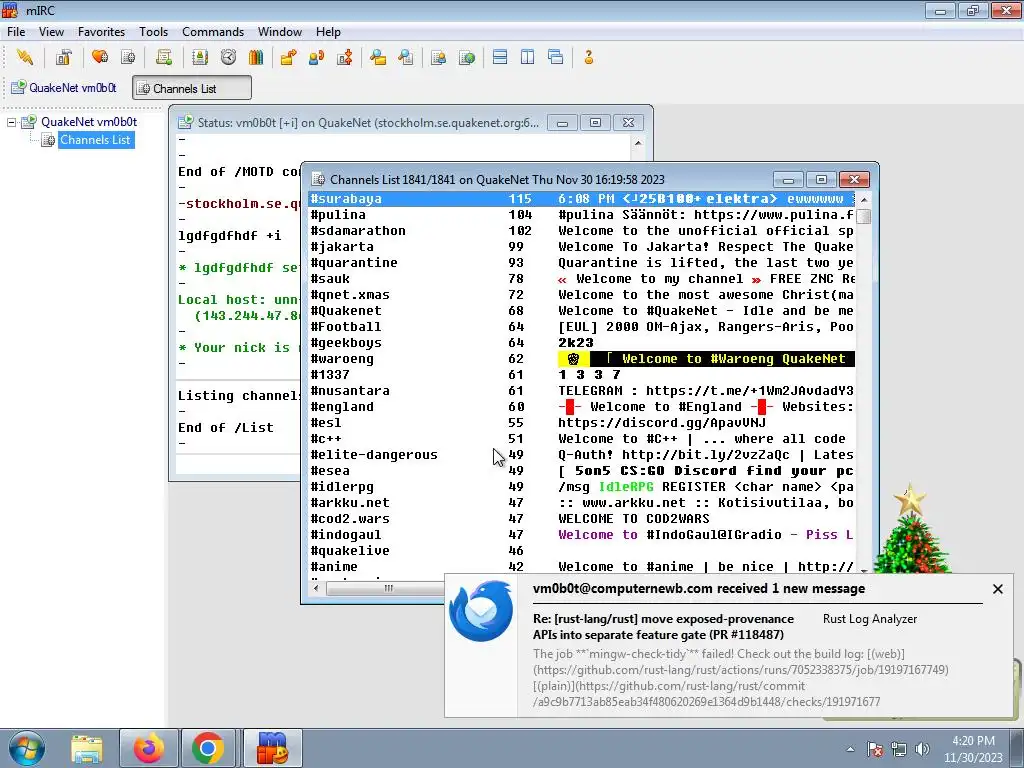1024x768 pixels.
Task: Select the #idlerpg channel row
Action: pos(581,487)
